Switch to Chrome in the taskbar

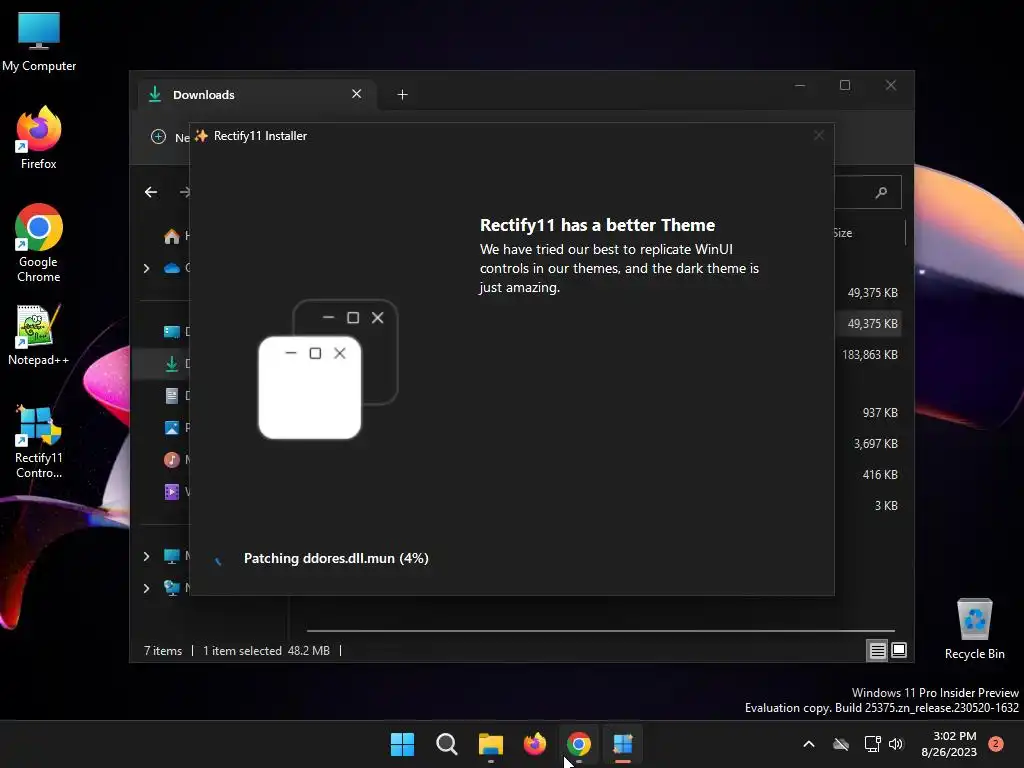coord(579,744)
